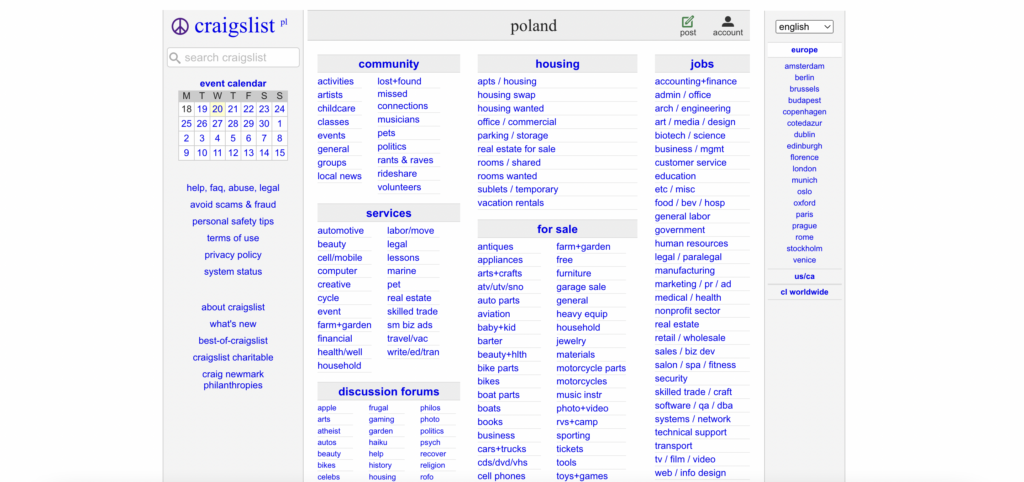The width and height of the screenshot is (1024, 482).
Task: Open the english language dropdown
Action: coord(804,27)
